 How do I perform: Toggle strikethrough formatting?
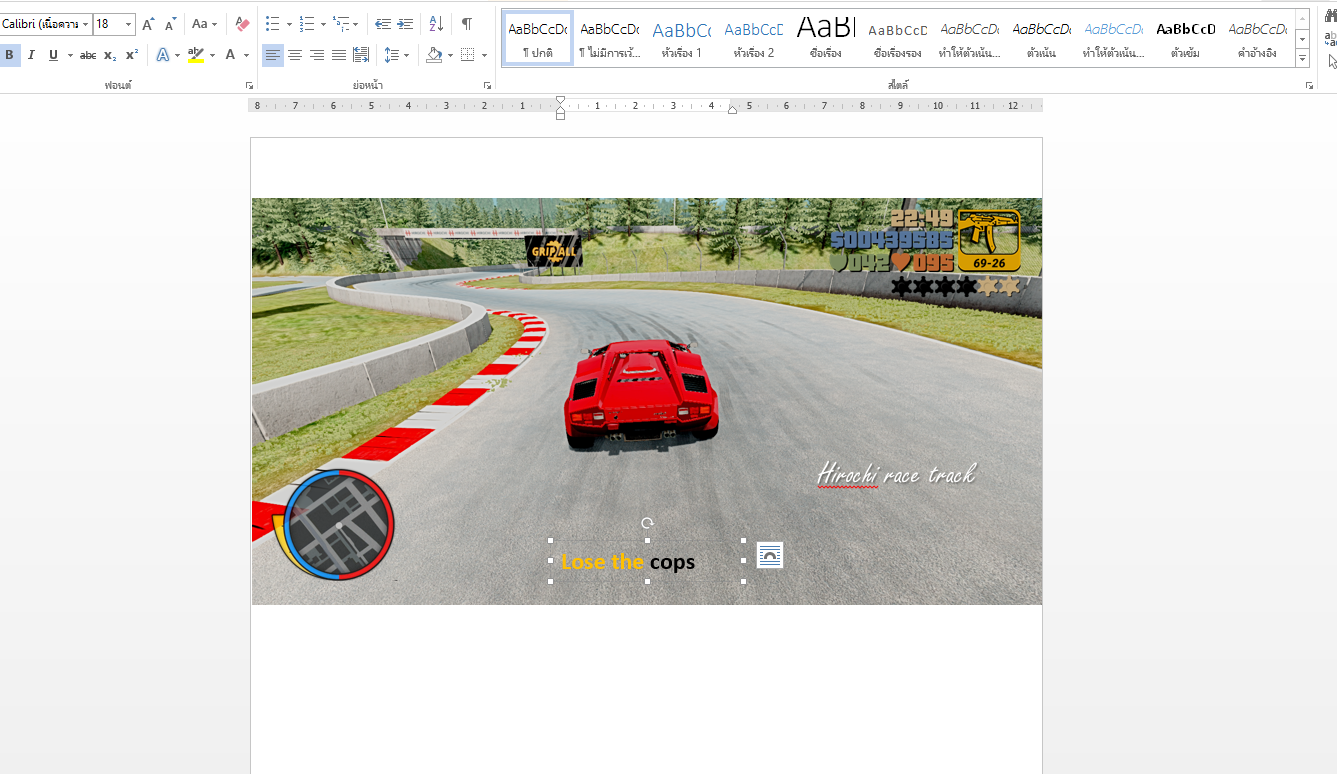click(88, 55)
